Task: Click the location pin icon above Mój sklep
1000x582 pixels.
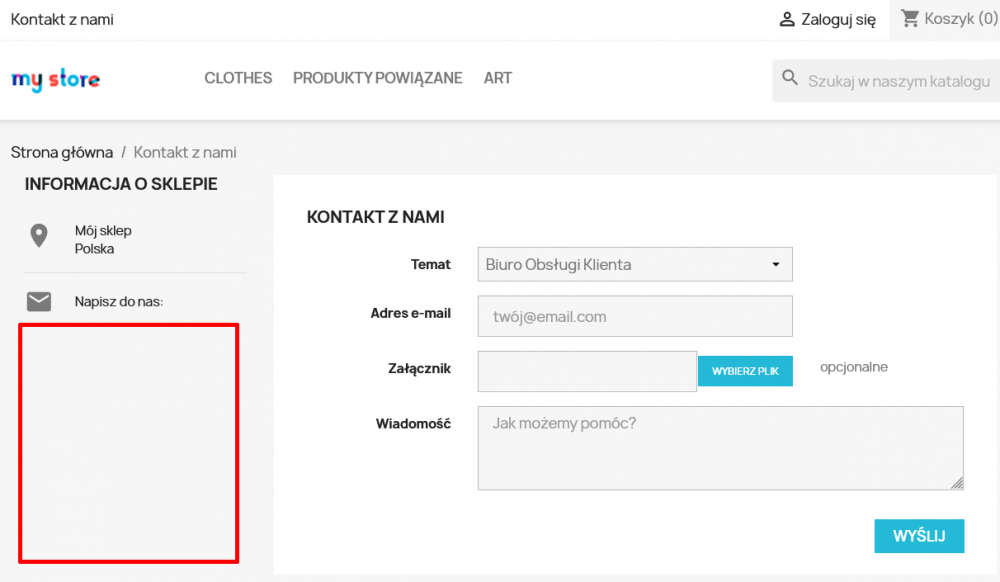Action: pos(39,236)
